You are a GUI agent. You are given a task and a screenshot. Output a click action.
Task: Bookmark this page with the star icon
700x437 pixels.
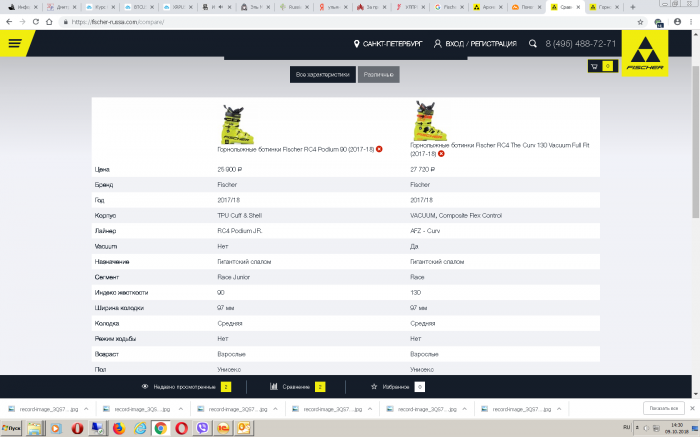[x=668, y=21]
